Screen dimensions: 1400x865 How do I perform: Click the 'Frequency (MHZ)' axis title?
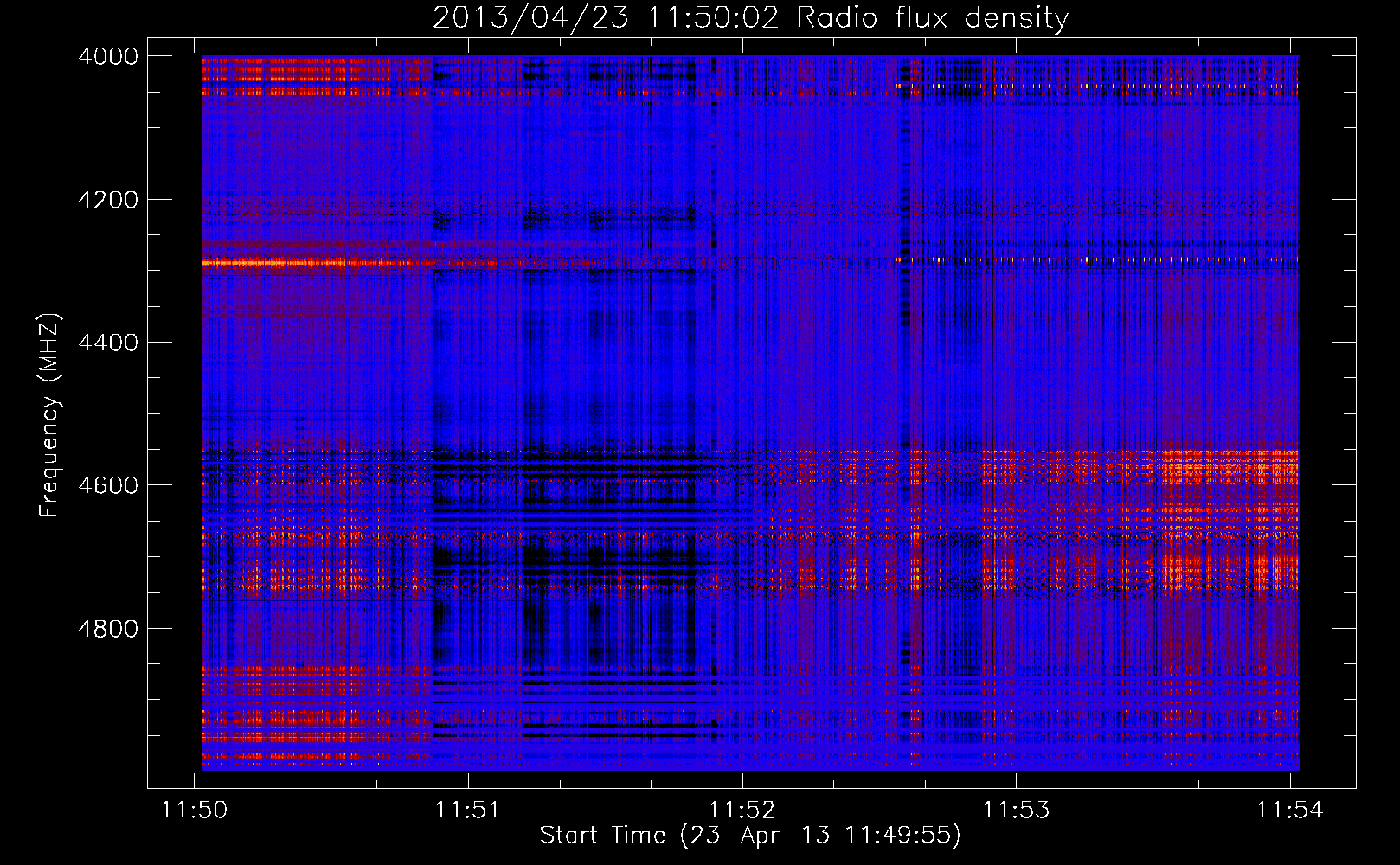pos(50,415)
